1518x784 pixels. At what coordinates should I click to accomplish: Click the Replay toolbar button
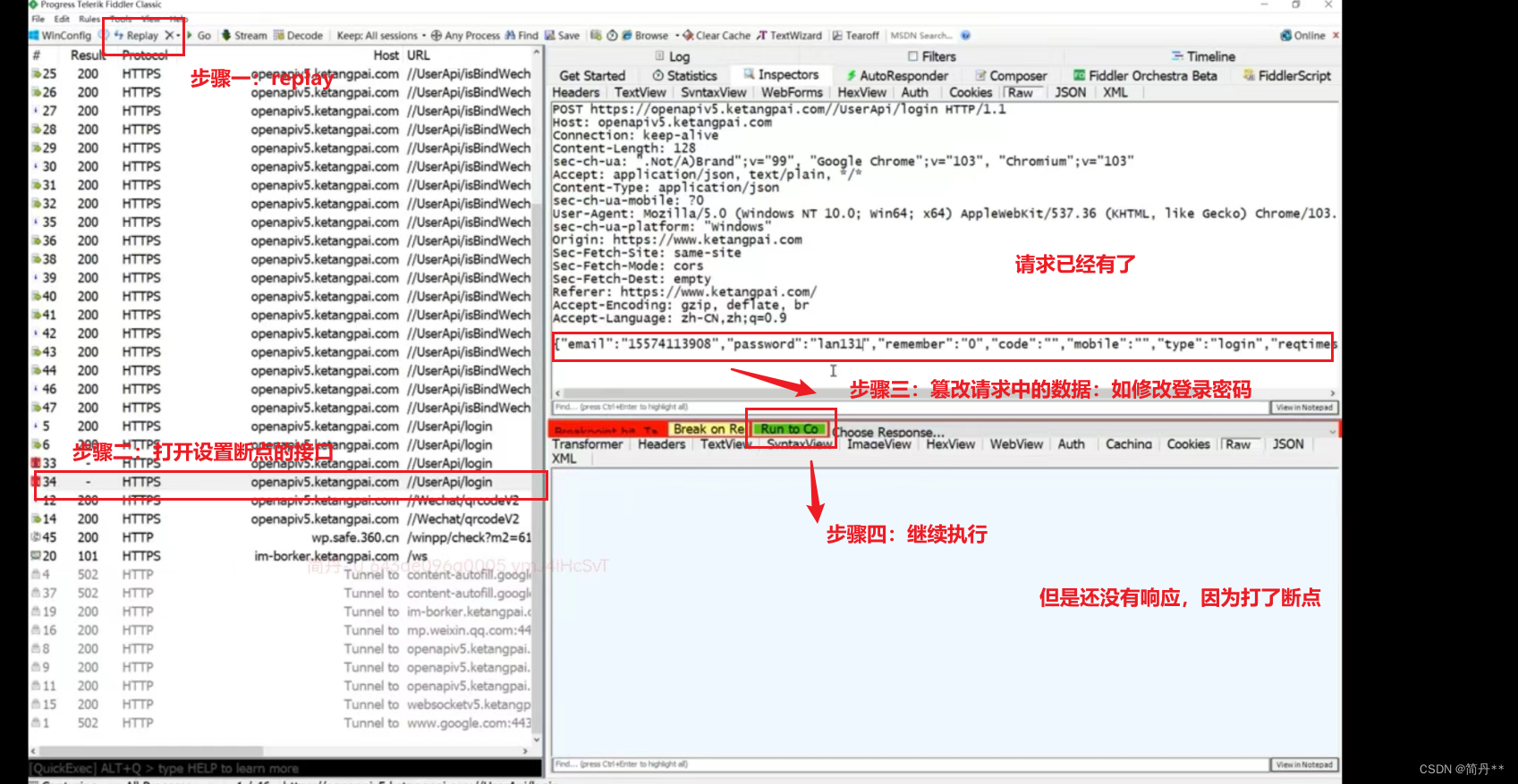tap(136, 36)
